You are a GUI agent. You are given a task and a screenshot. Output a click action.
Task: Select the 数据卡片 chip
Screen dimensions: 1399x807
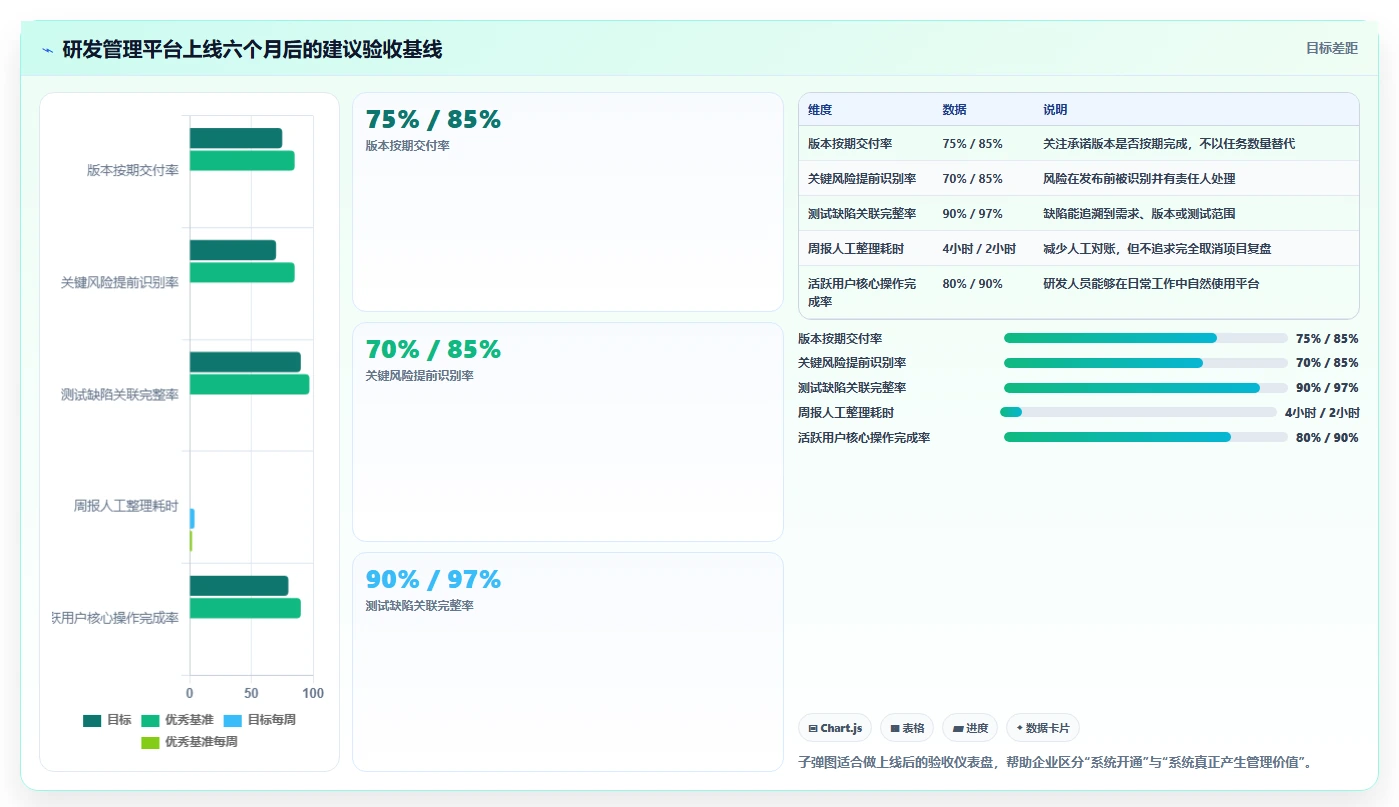coord(1043,728)
